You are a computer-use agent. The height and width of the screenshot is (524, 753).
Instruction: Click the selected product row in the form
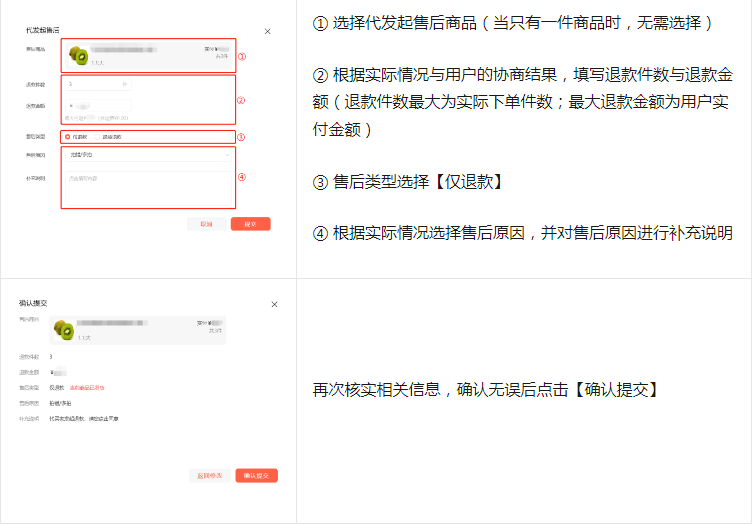(147, 55)
